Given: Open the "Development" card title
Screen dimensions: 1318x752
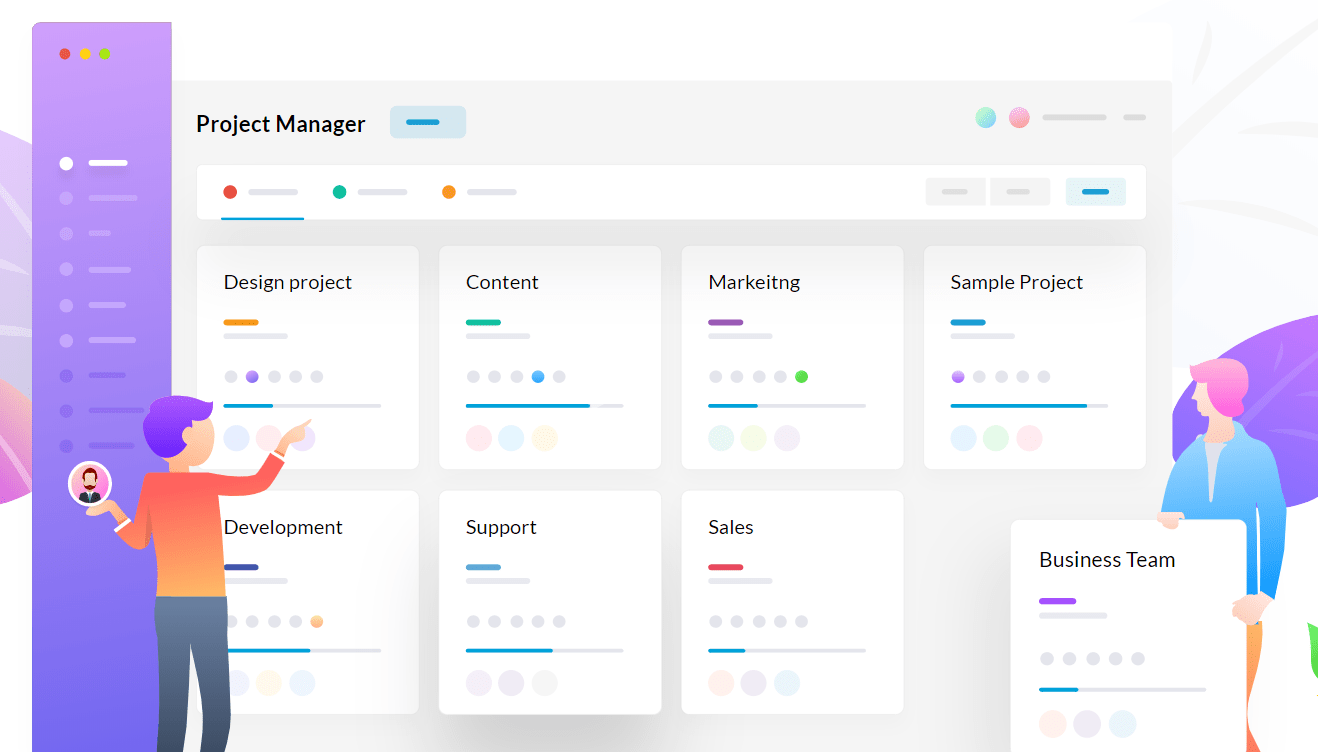Looking at the screenshot, I should click(283, 527).
